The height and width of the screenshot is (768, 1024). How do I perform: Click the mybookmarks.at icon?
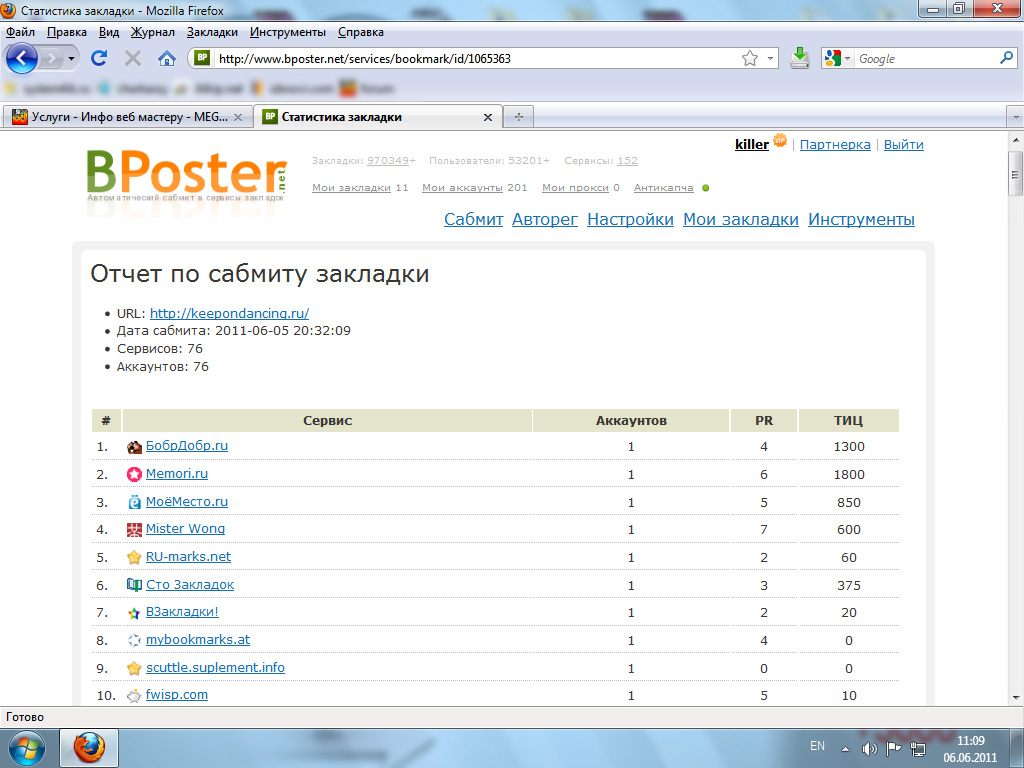134,641
